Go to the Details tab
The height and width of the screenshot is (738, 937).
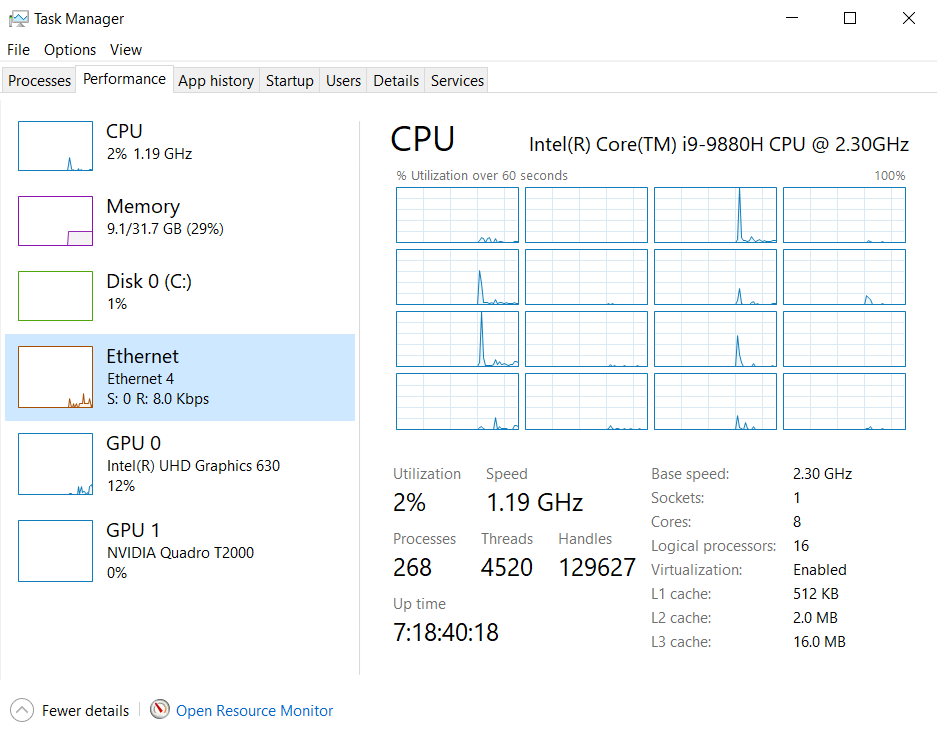(396, 81)
